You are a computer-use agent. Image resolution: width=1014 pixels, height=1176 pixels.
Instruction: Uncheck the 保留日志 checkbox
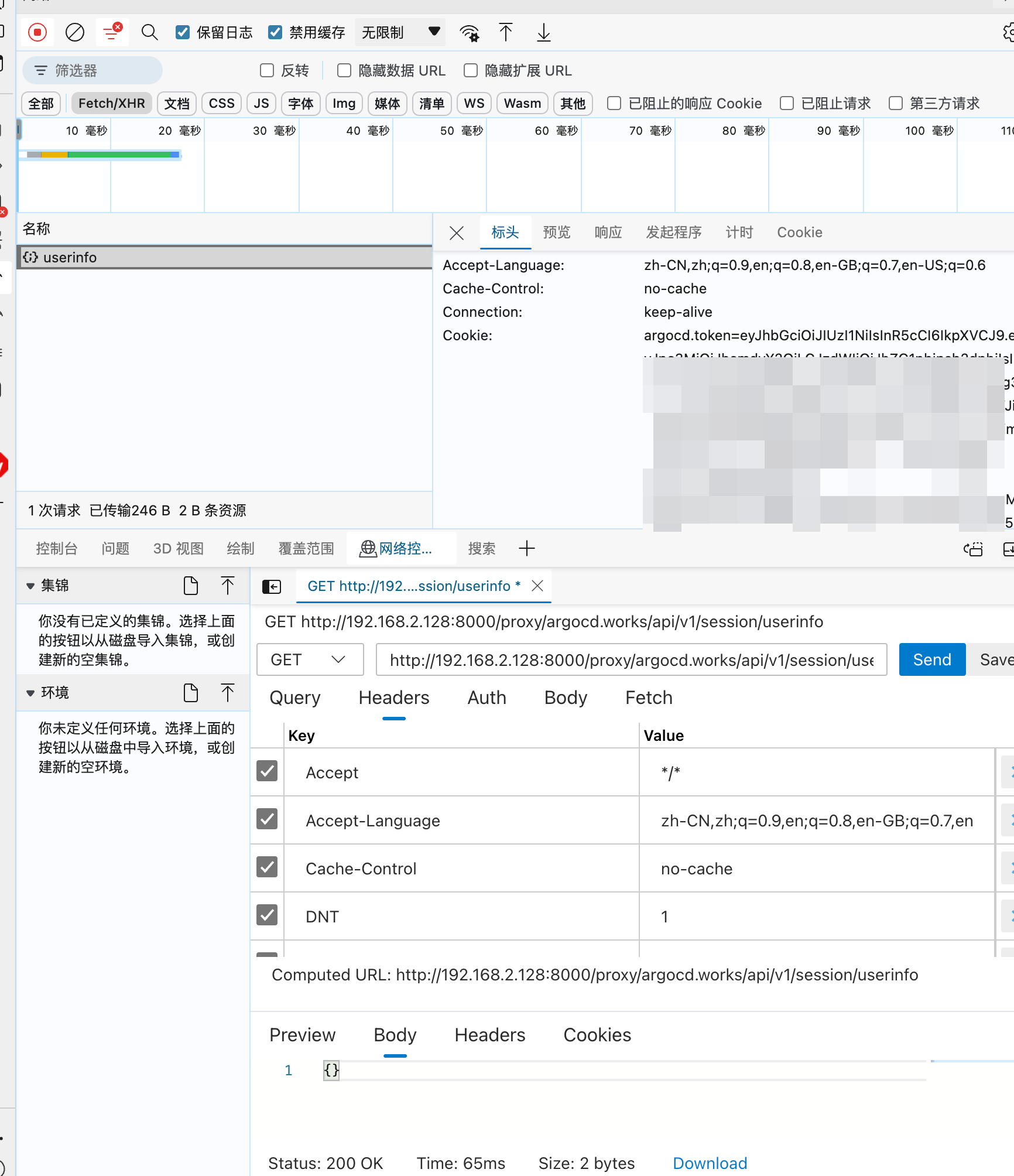click(x=183, y=32)
